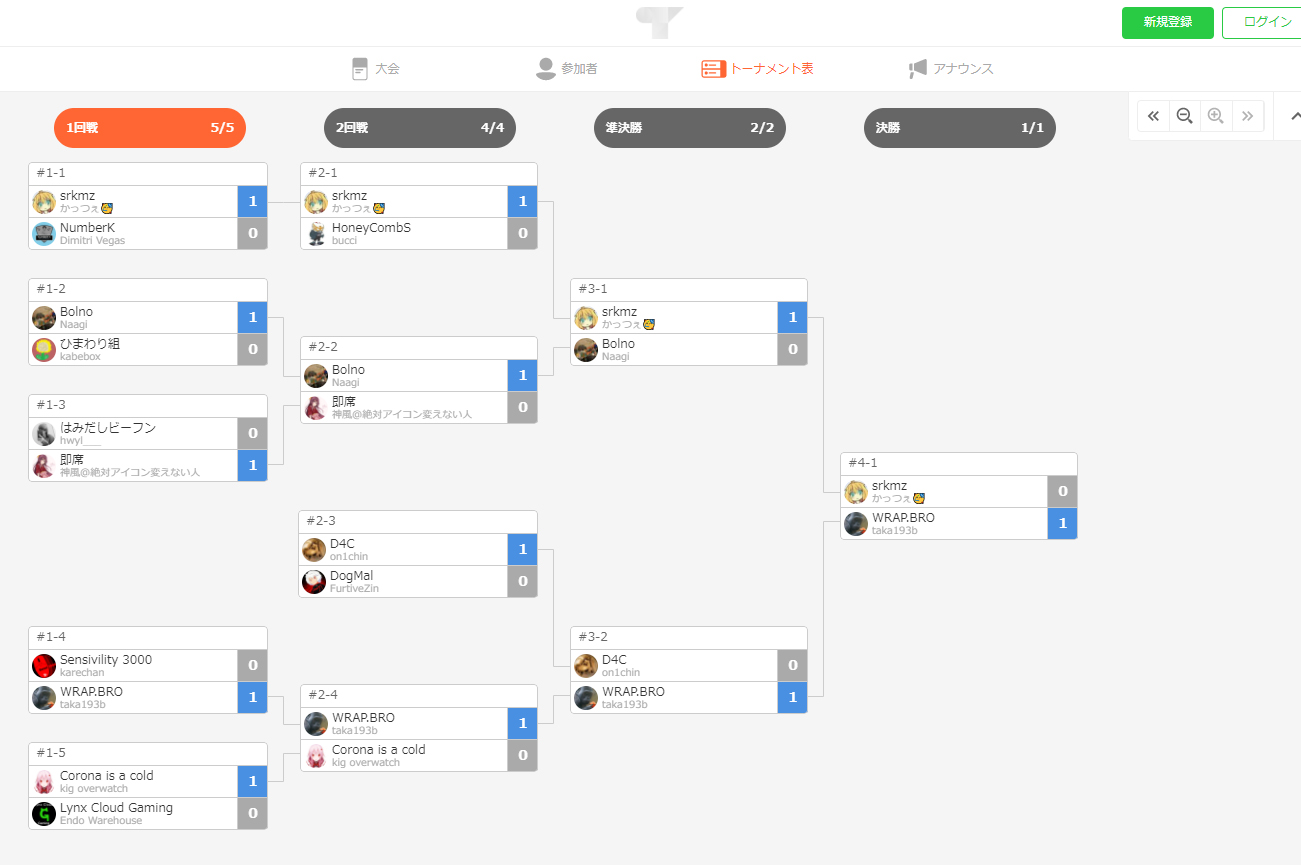Switch to the アナウンス tab

(x=950, y=69)
